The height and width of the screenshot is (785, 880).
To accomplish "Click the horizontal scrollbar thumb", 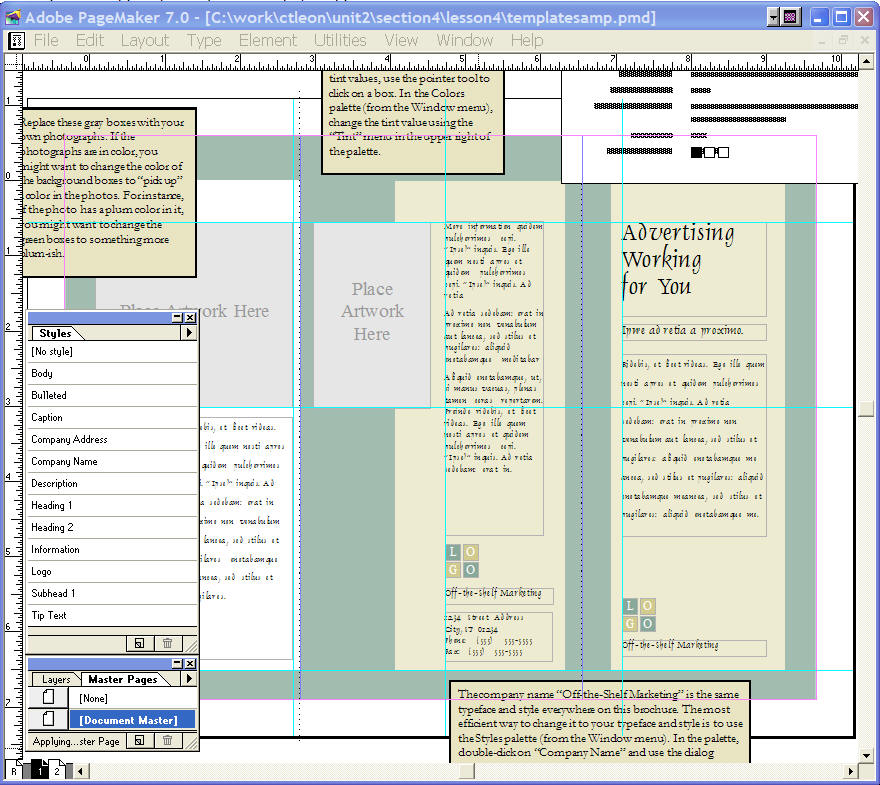I will pos(467,771).
